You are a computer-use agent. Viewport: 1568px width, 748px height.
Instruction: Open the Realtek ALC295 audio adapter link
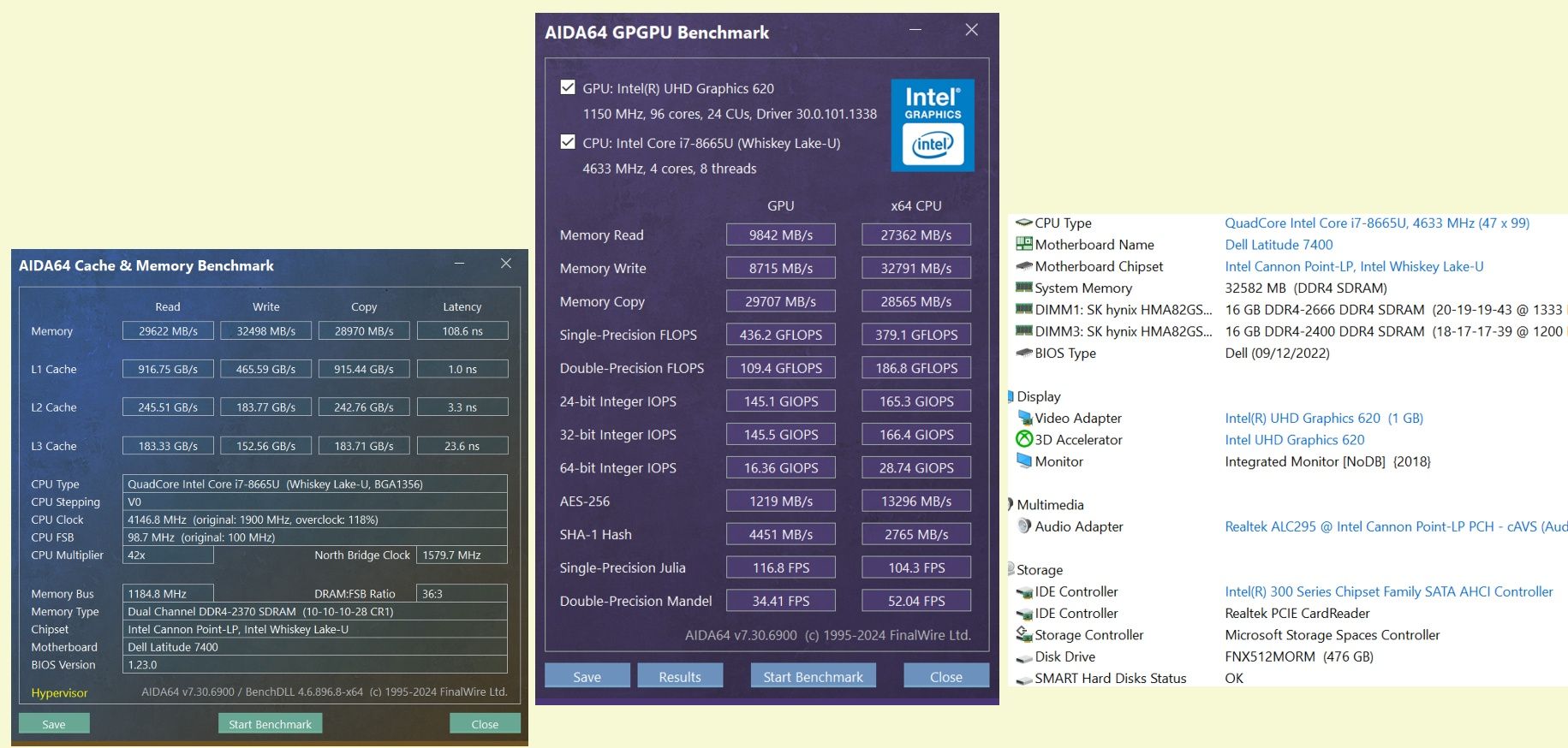[1396, 526]
